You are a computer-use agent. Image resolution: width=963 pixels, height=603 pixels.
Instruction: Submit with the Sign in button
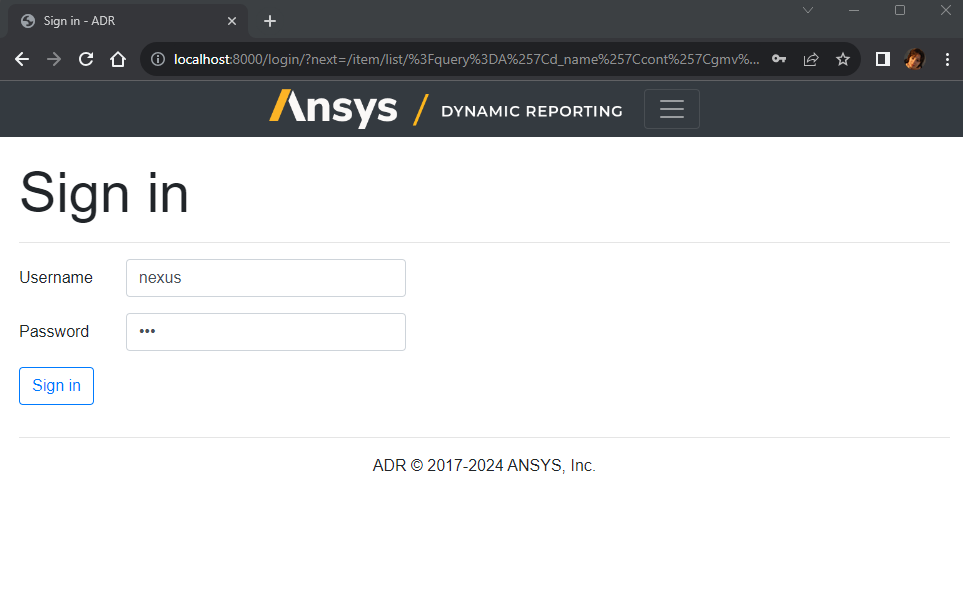[57, 386]
